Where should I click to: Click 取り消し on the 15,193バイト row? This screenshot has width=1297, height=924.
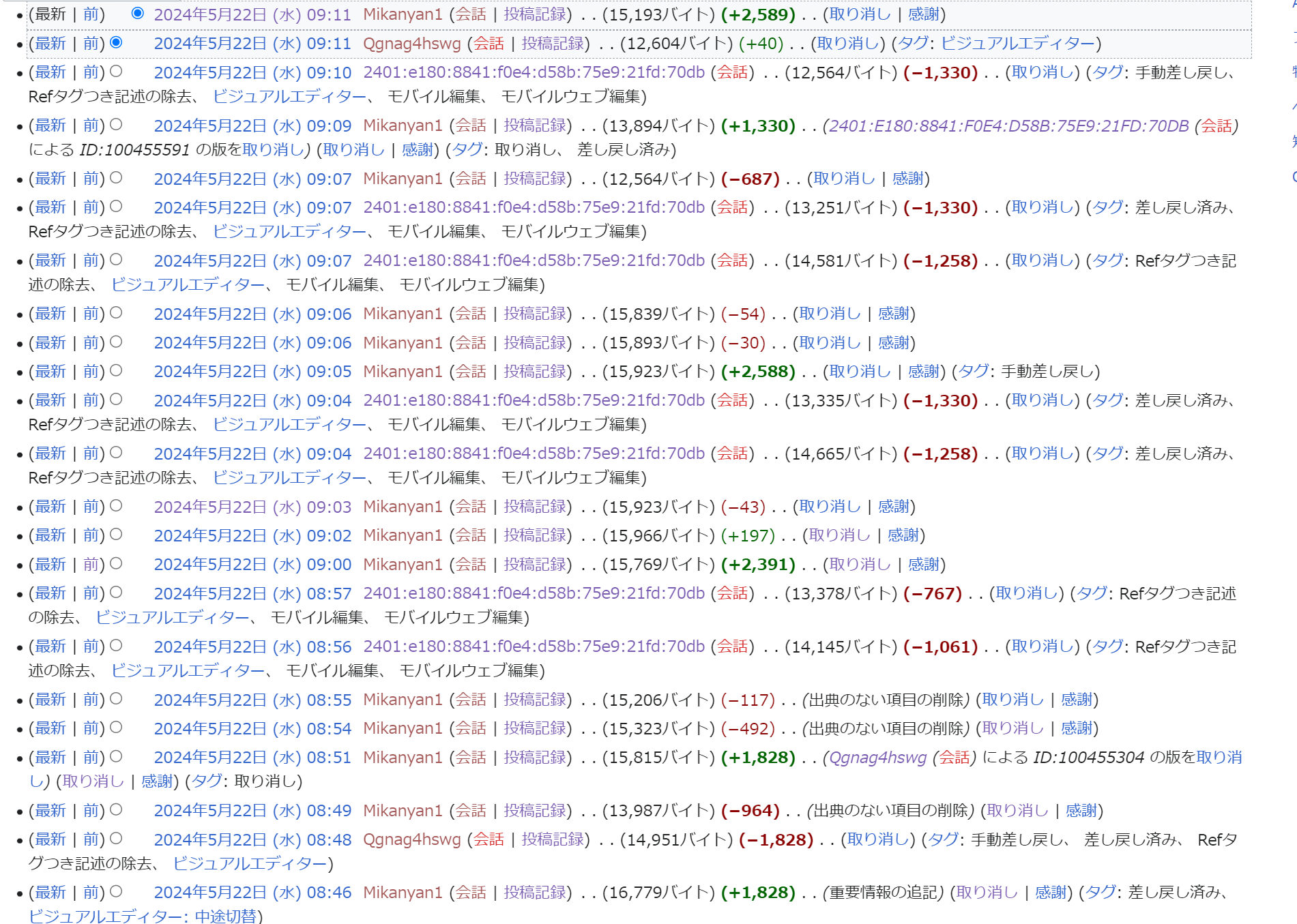point(860,14)
